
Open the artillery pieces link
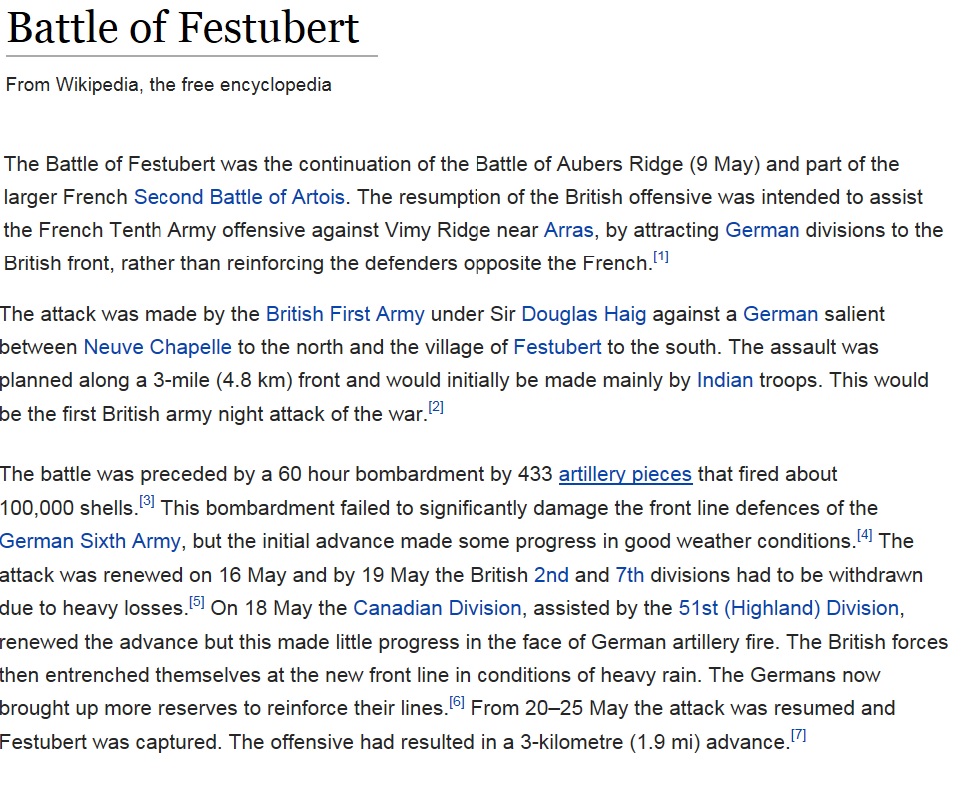coord(625,474)
